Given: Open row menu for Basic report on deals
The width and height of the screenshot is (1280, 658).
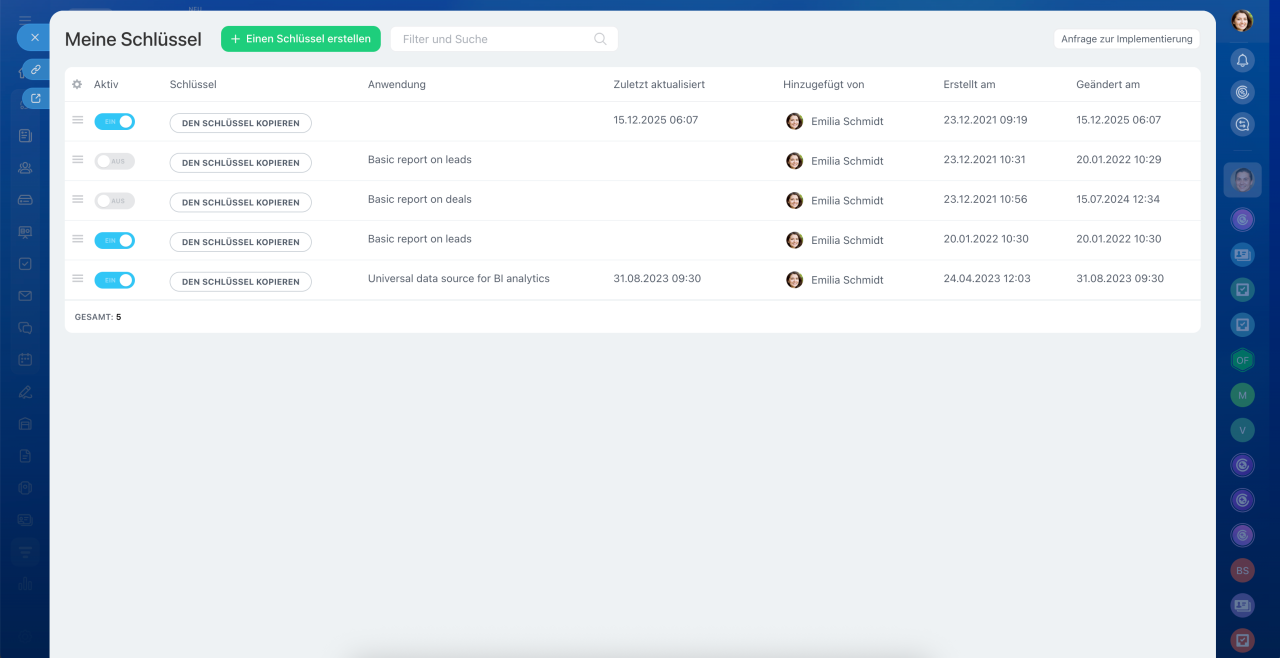Looking at the screenshot, I should click(78, 200).
